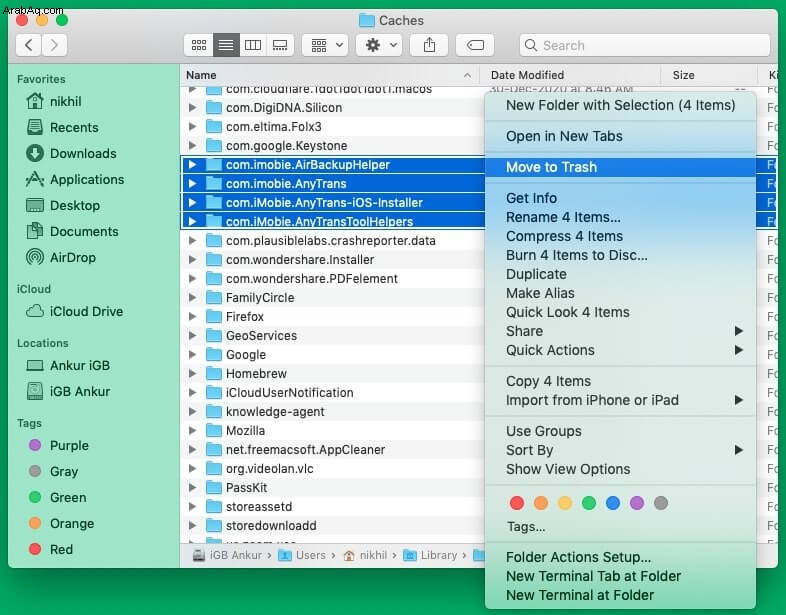Choose Copy 4 Items
This screenshot has width=786, height=615.
620,381
